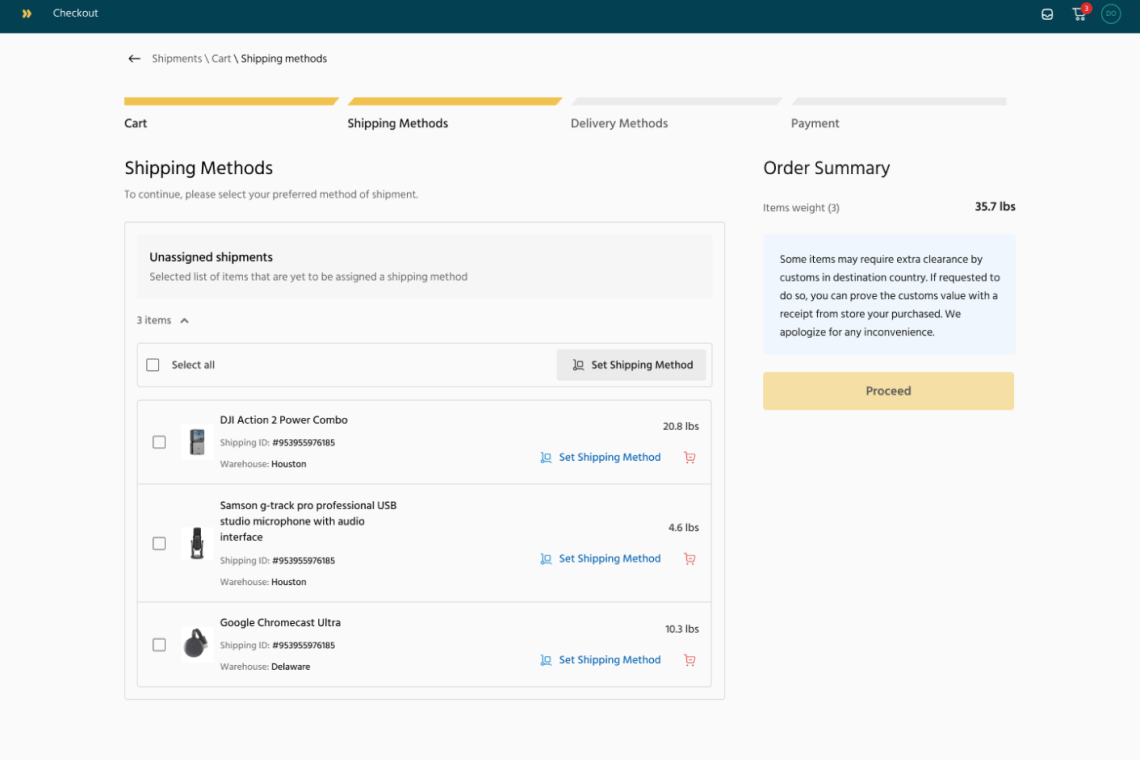Click the Unassigned shipments heading
The width and height of the screenshot is (1140, 760).
(x=211, y=257)
